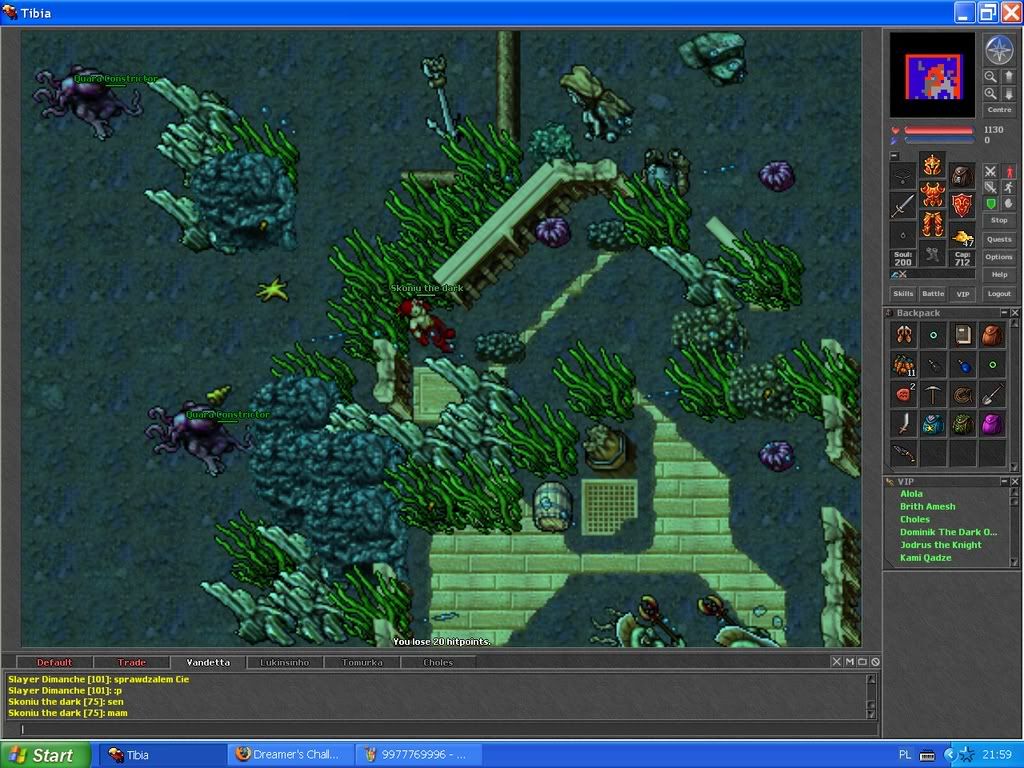Move minimap one floor down

point(1008,93)
